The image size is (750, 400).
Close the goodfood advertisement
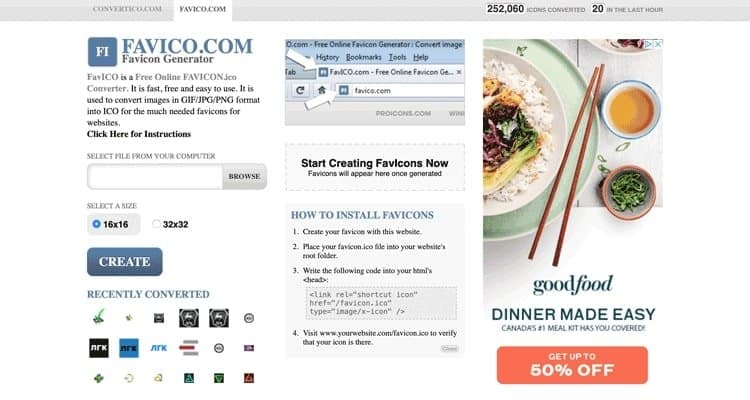(658, 44)
